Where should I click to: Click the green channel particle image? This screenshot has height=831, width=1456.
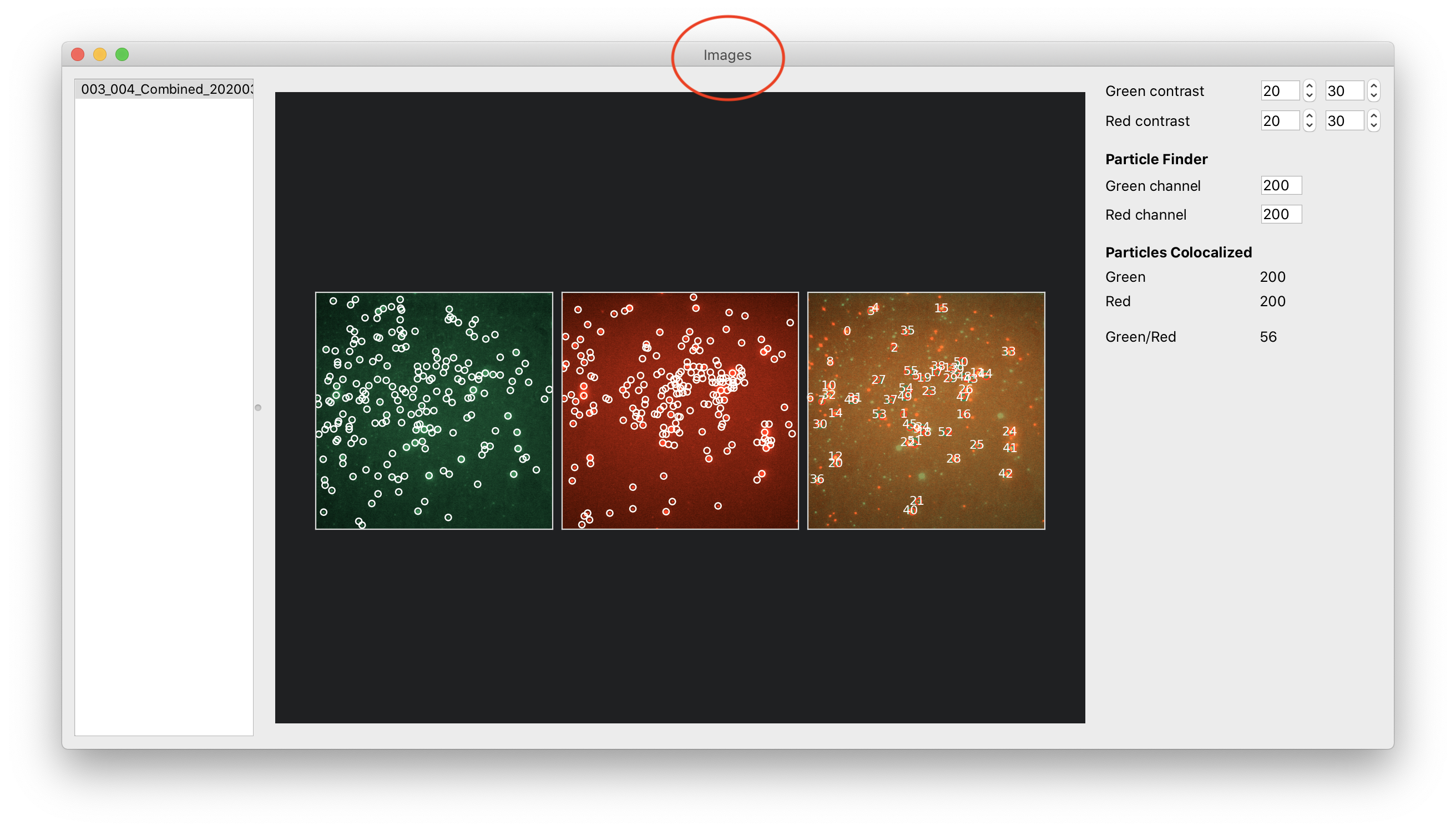(434, 411)
